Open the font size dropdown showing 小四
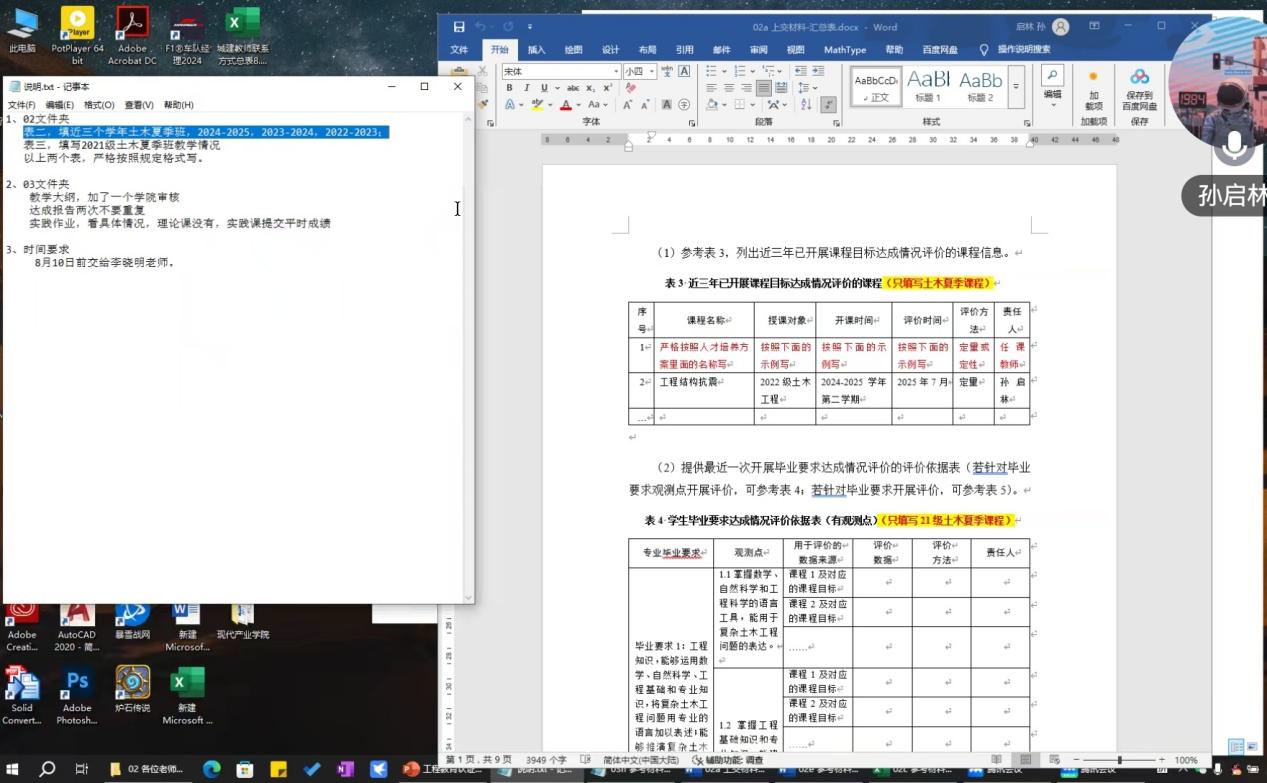Viewport: 1267px width, 783px height. point(651,71)
